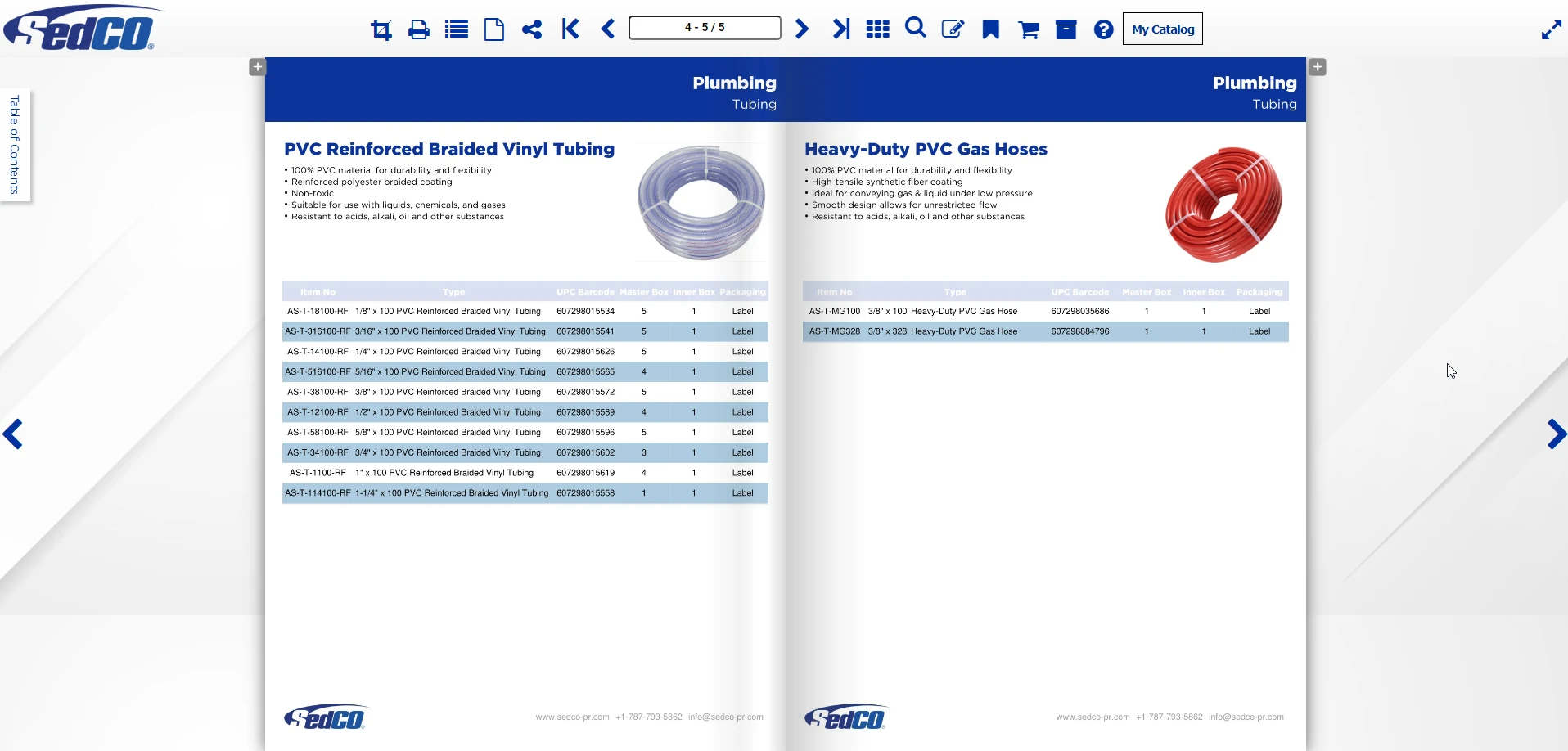Click the page number input field
The image size is (1568, 751).
coord(703,27)
